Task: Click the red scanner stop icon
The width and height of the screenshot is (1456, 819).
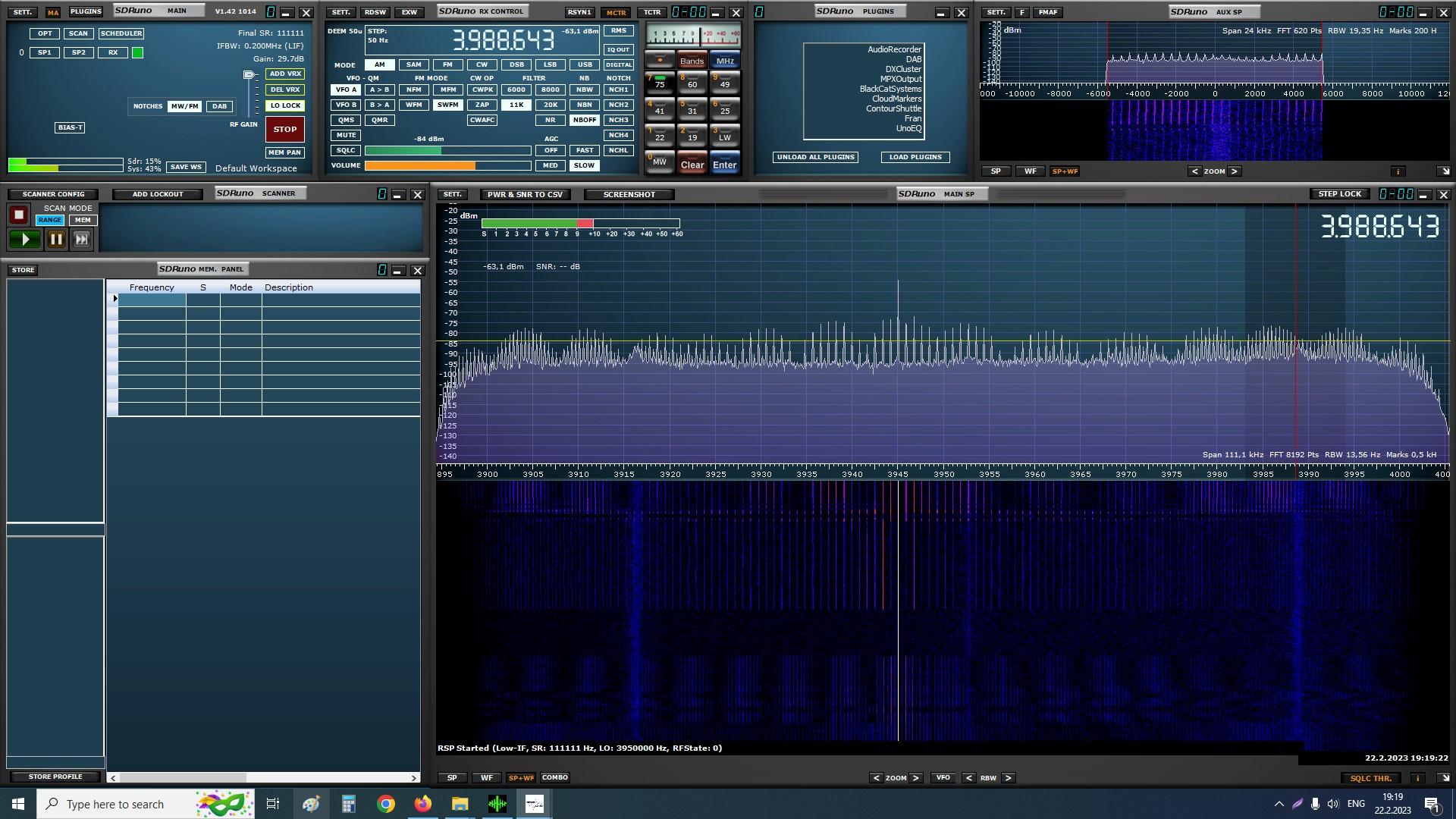Action: tap(19, 215)
